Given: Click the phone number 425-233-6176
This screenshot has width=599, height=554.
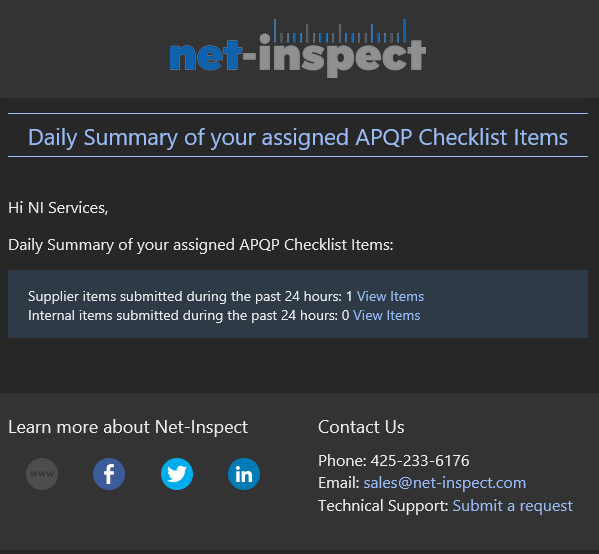Looking at the screenshot, I should tap(420, 461).
